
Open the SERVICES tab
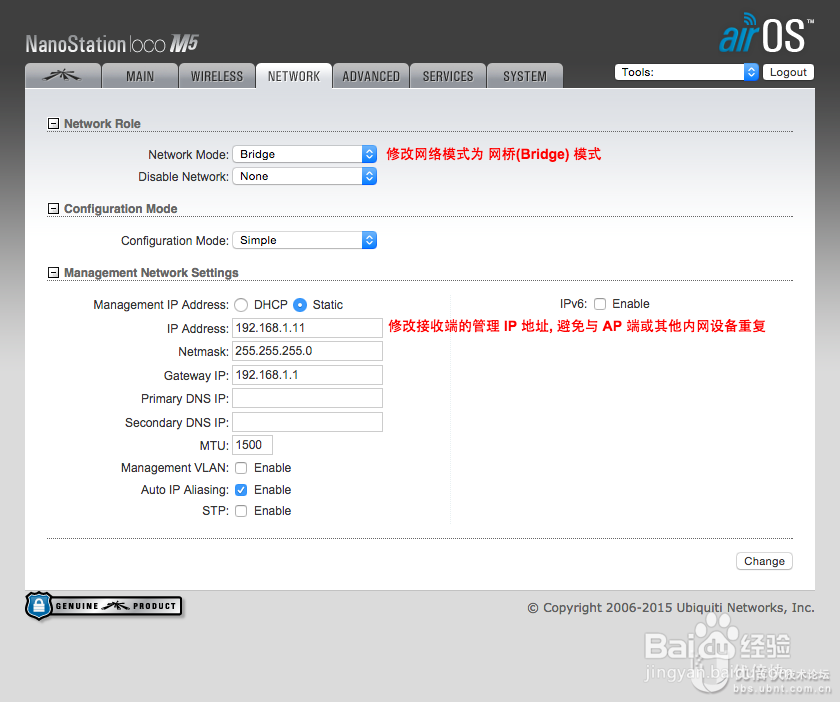point(448,76)
